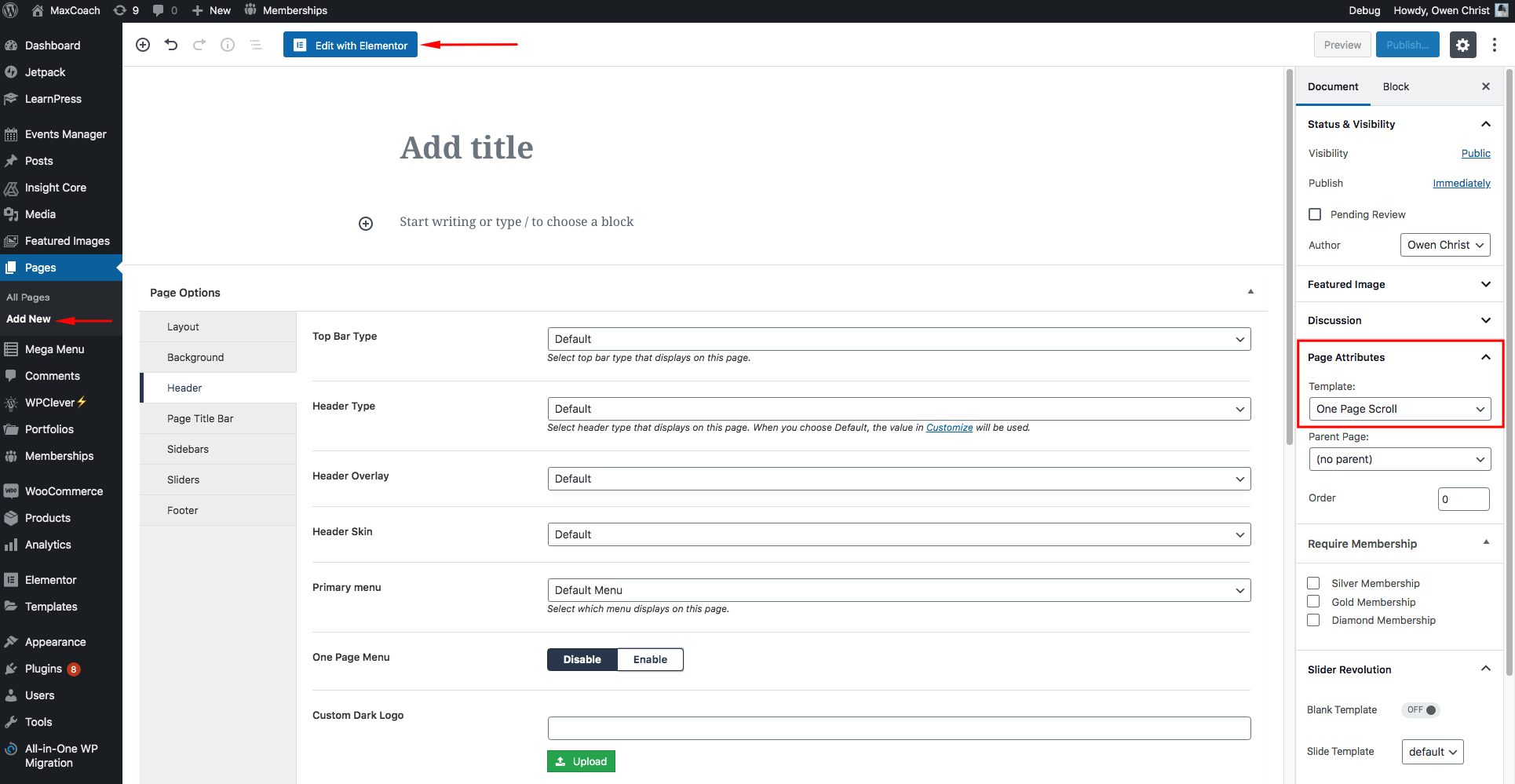The width and height of the screenshot is (1515, 784).
Task: Click the Customize link
Action: pyautogui.click(x=949, y=428)
